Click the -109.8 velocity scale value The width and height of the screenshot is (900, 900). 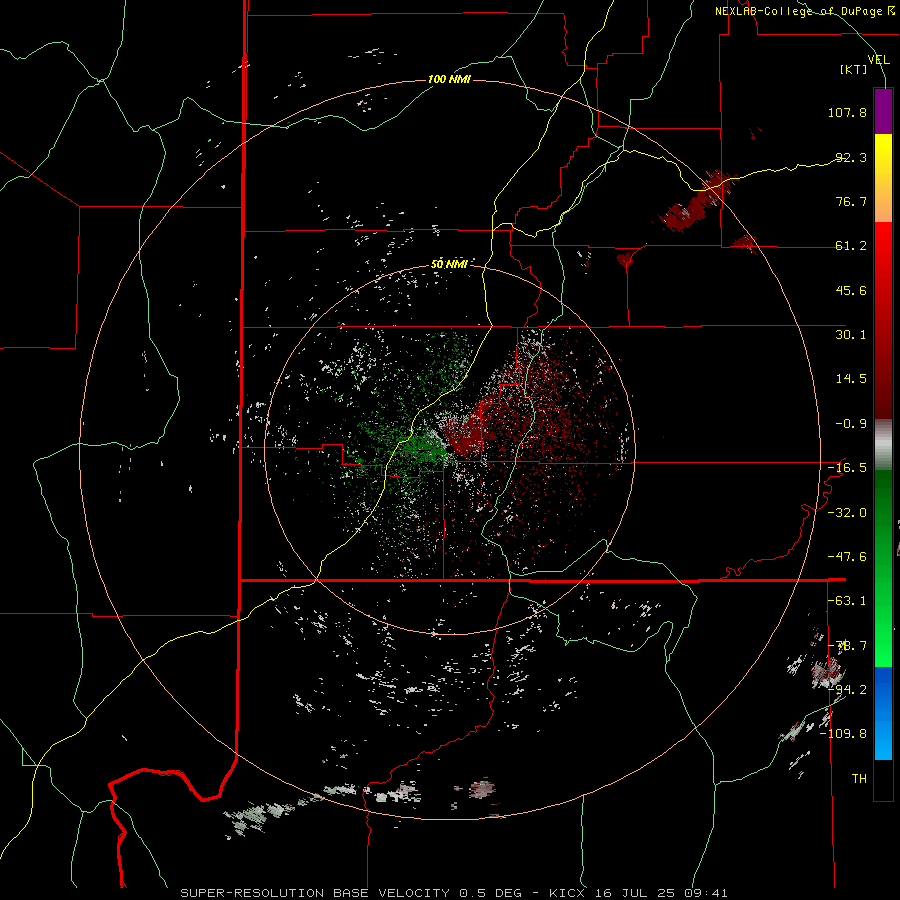(x=844, y=734)
